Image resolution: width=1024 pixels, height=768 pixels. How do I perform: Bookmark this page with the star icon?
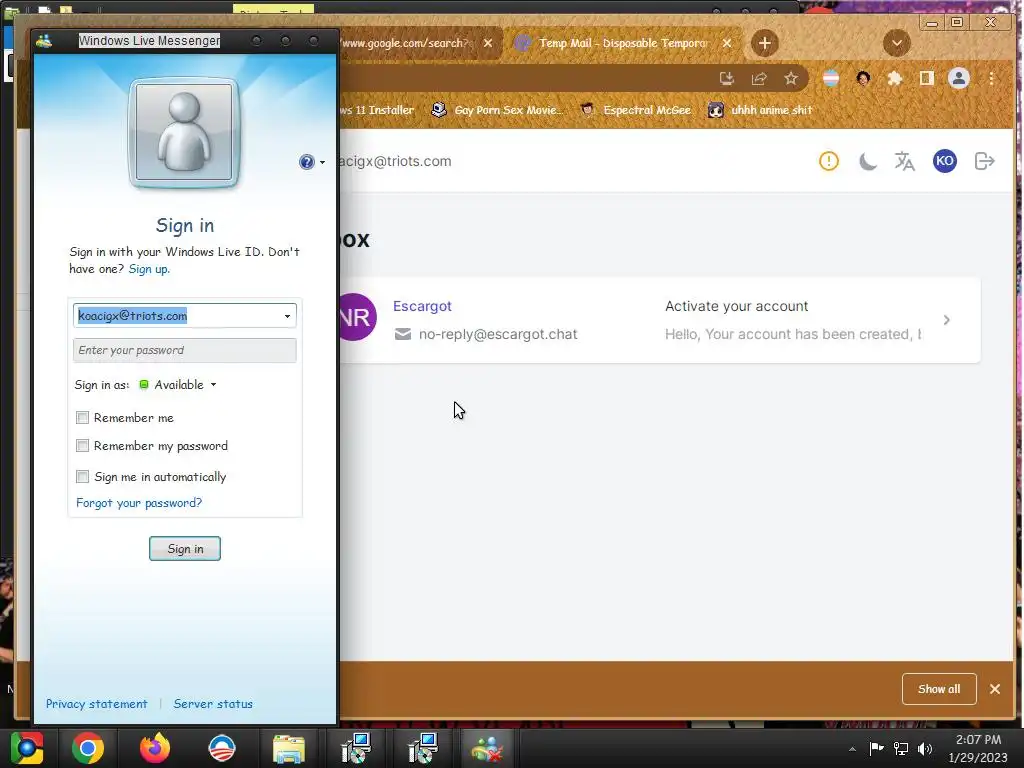791,79
